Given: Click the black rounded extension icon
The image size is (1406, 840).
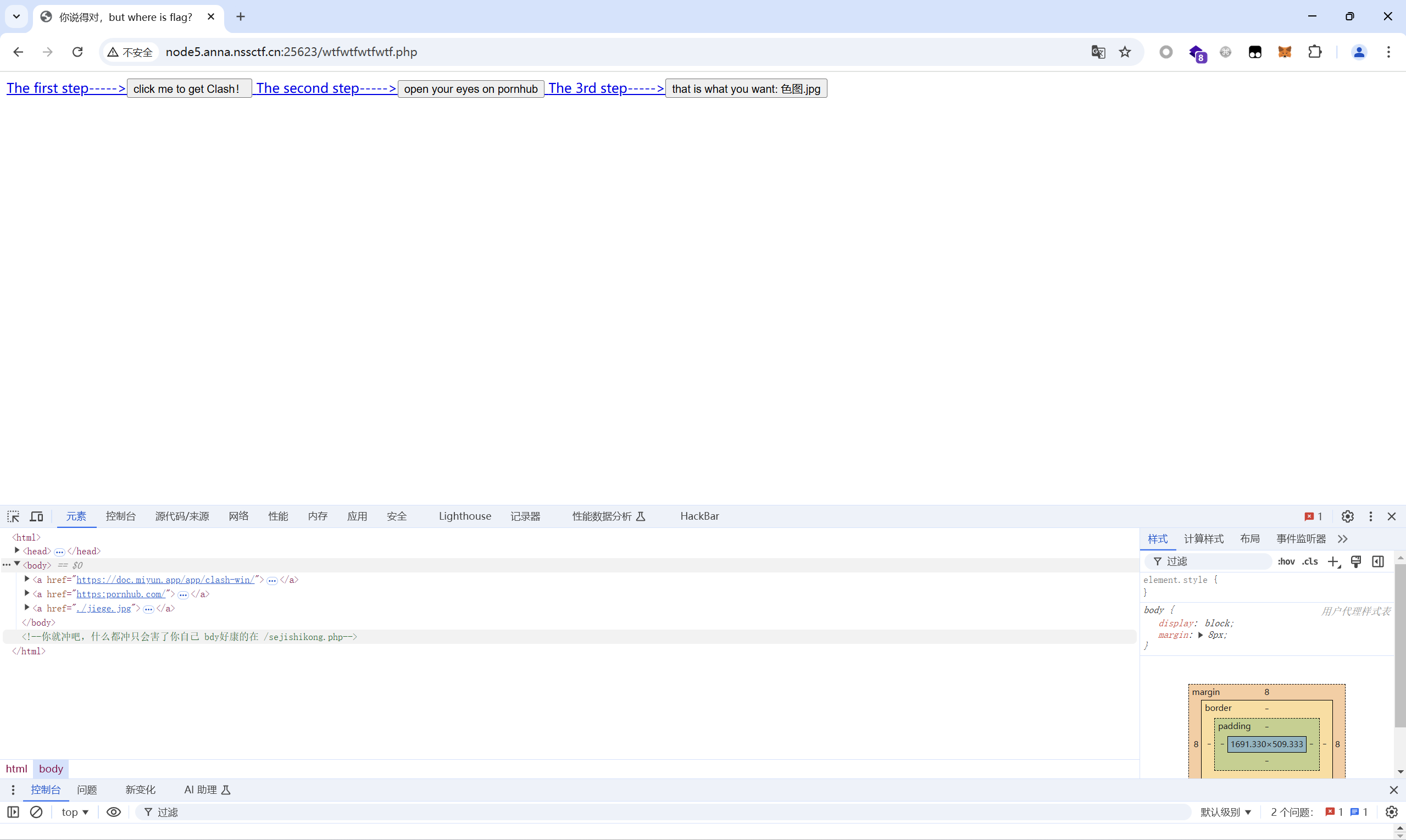Looking at the screenshot, I should click(1255, 52).
